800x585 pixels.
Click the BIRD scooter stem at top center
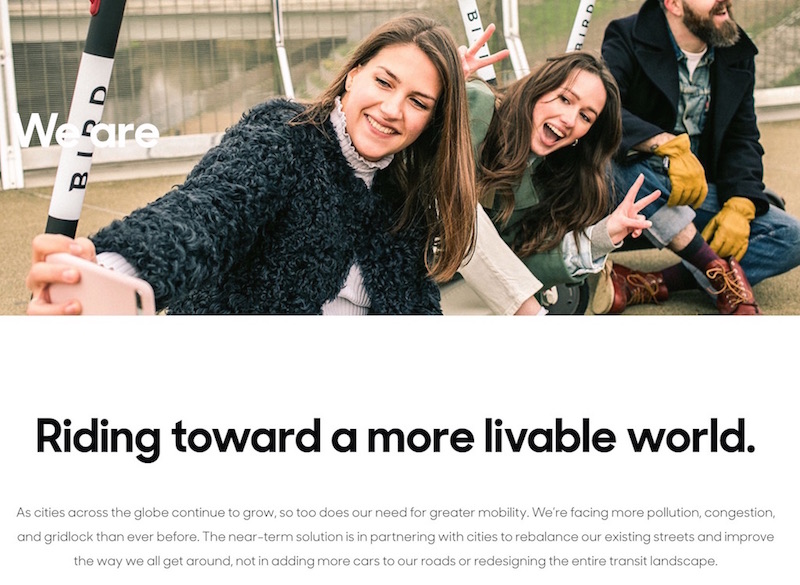pos(477,38)
